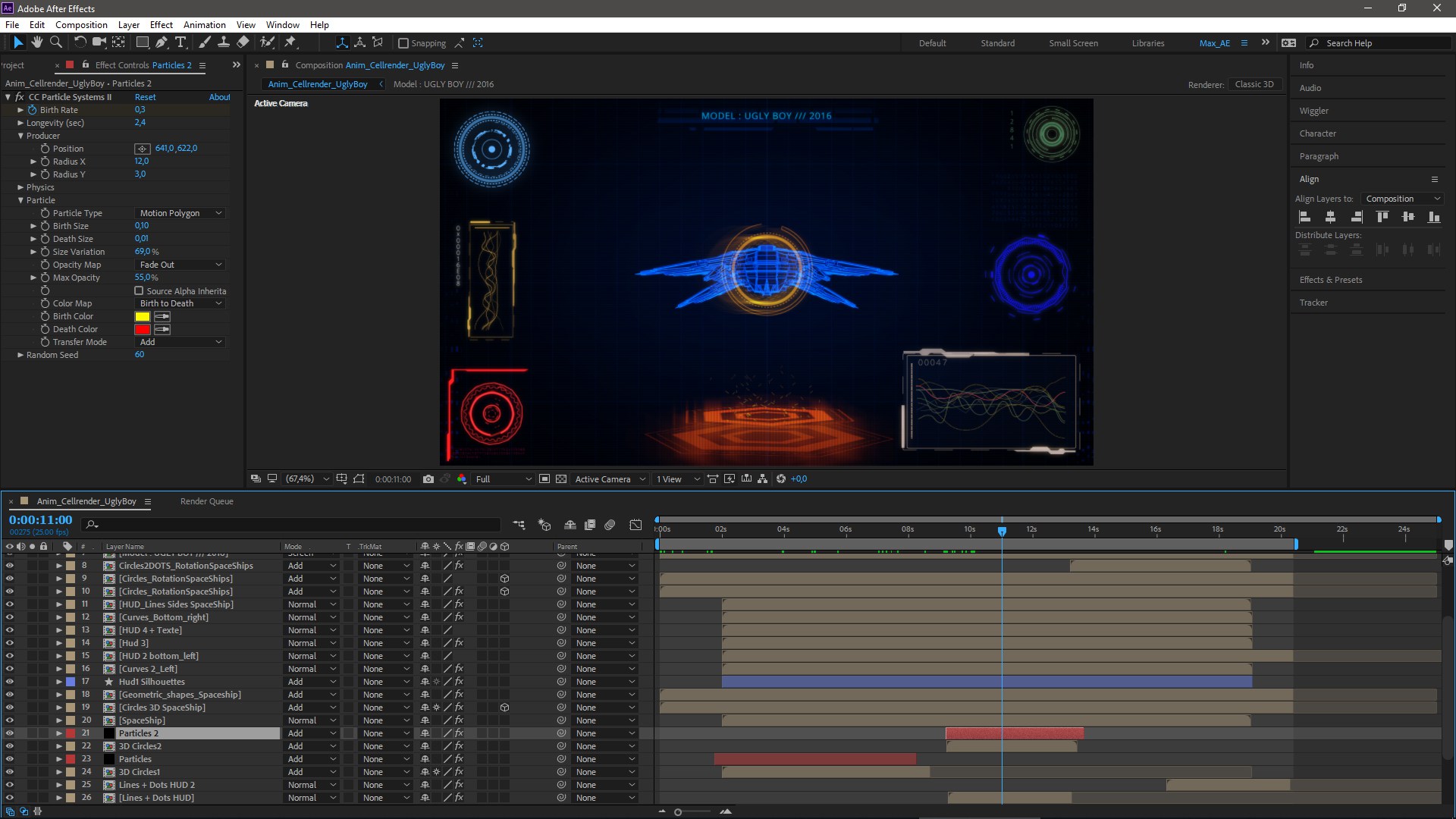1456x819 pixels.
Task: Open the Opacity Map dropdown Fade Out
Action: tap(180, 264)
